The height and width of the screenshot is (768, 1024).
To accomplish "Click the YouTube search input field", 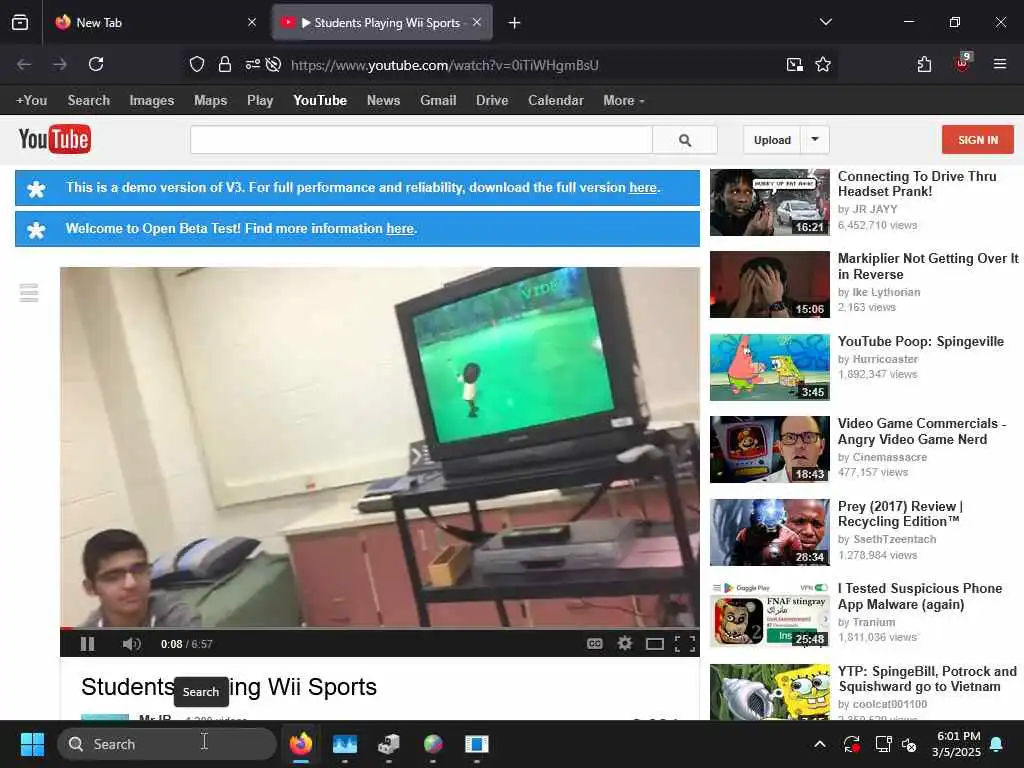I will pos(421,140).
